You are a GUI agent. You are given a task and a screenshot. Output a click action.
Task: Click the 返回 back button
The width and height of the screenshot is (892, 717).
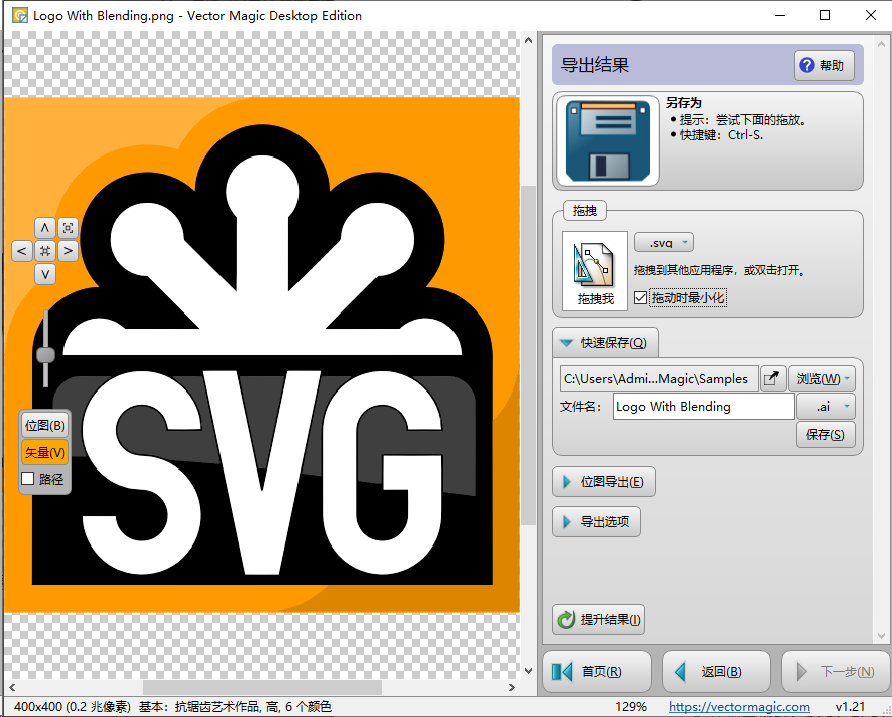click(716, 671)
